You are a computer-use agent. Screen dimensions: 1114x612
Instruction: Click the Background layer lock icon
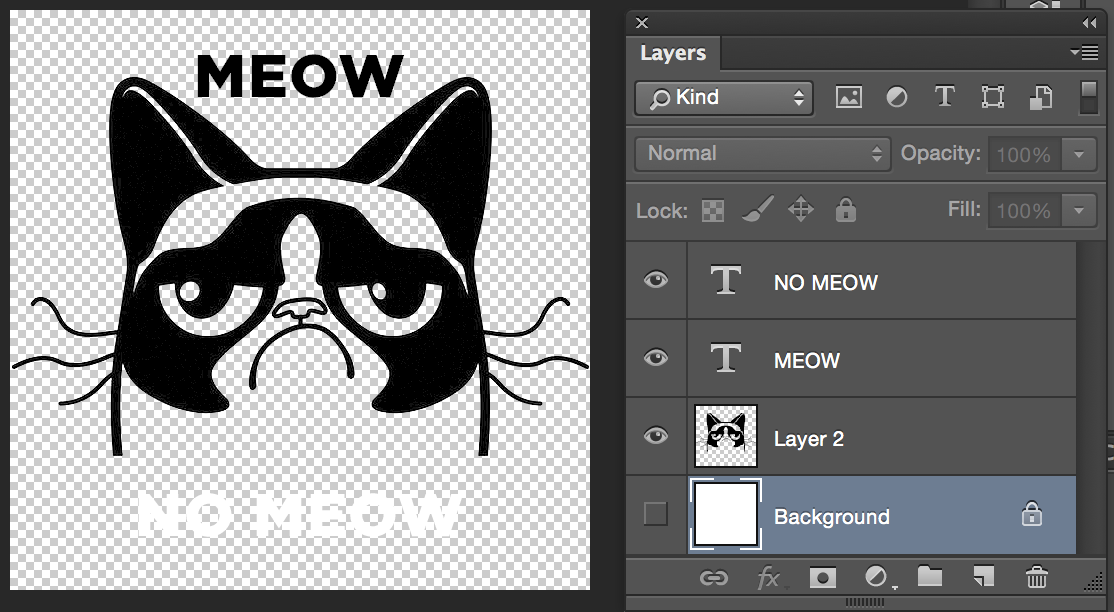(x=1032, y=513)
